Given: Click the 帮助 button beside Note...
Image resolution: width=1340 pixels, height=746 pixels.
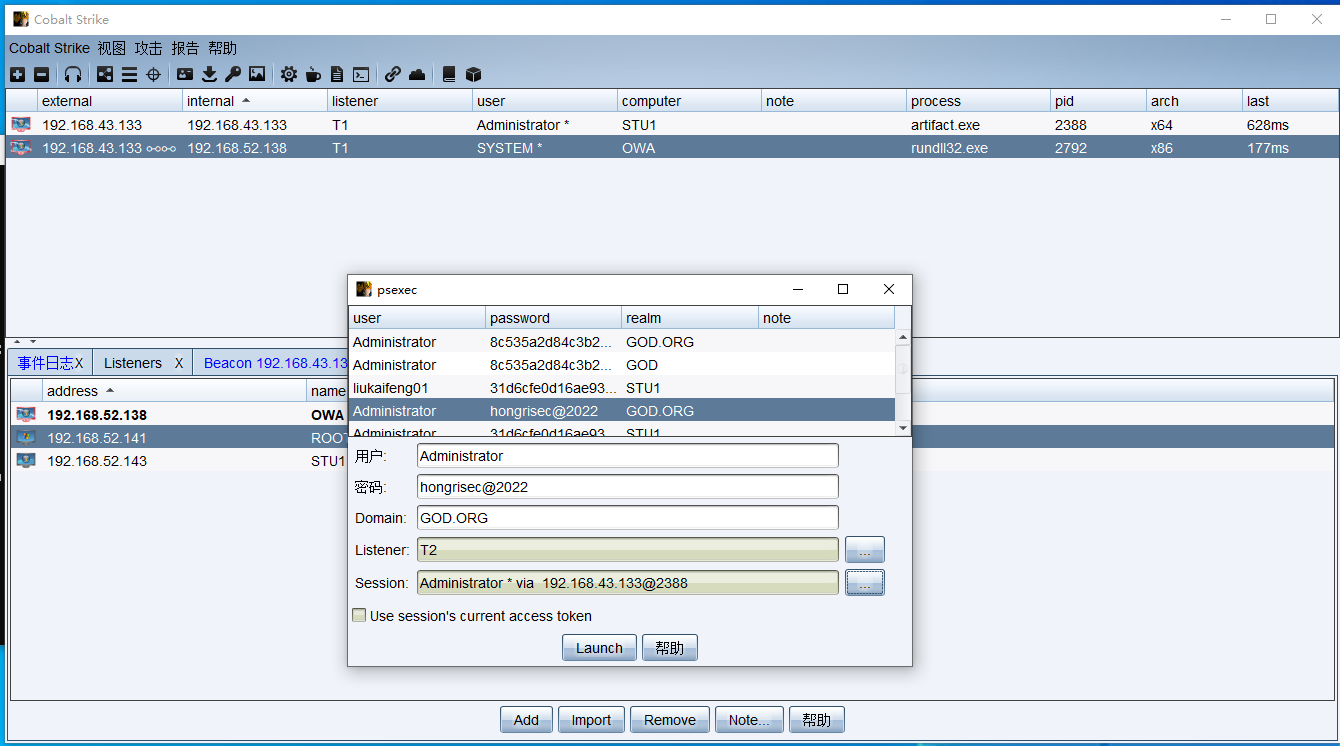Looking at the screenshot, I should tap(817, 720).
